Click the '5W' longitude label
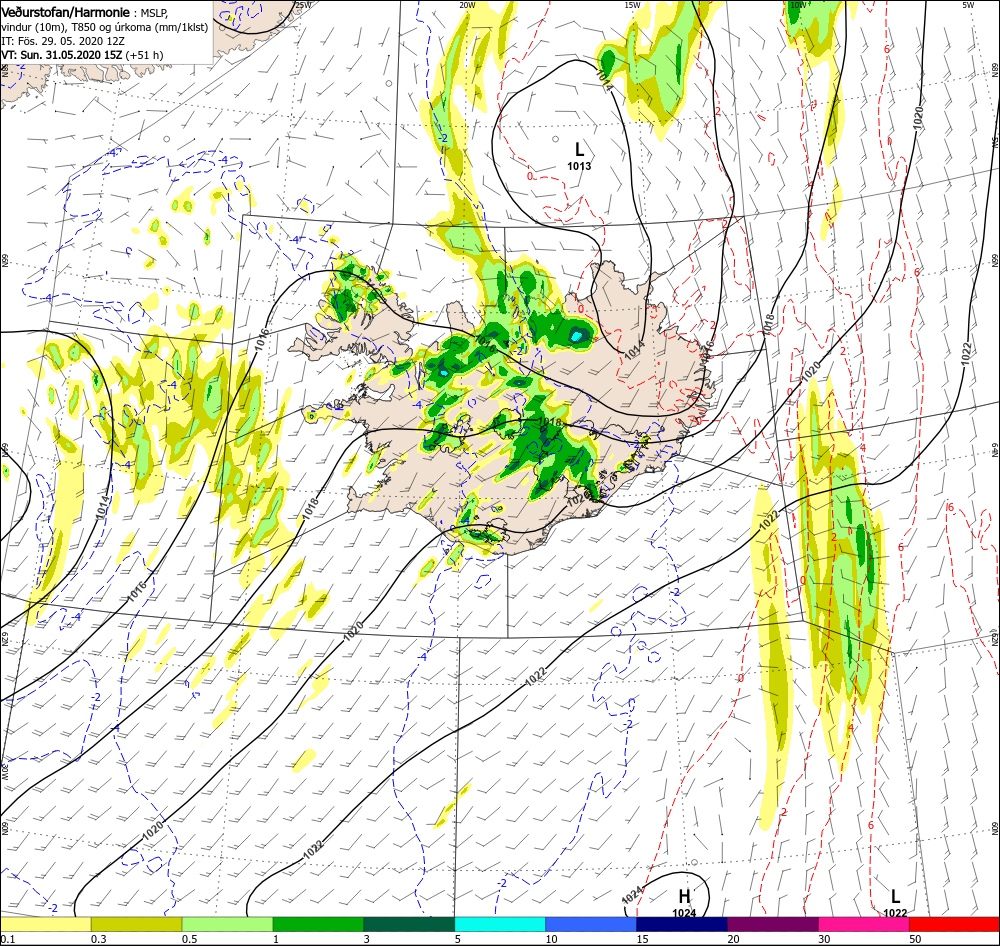1000x946 pixels. [x=967, y=4]
